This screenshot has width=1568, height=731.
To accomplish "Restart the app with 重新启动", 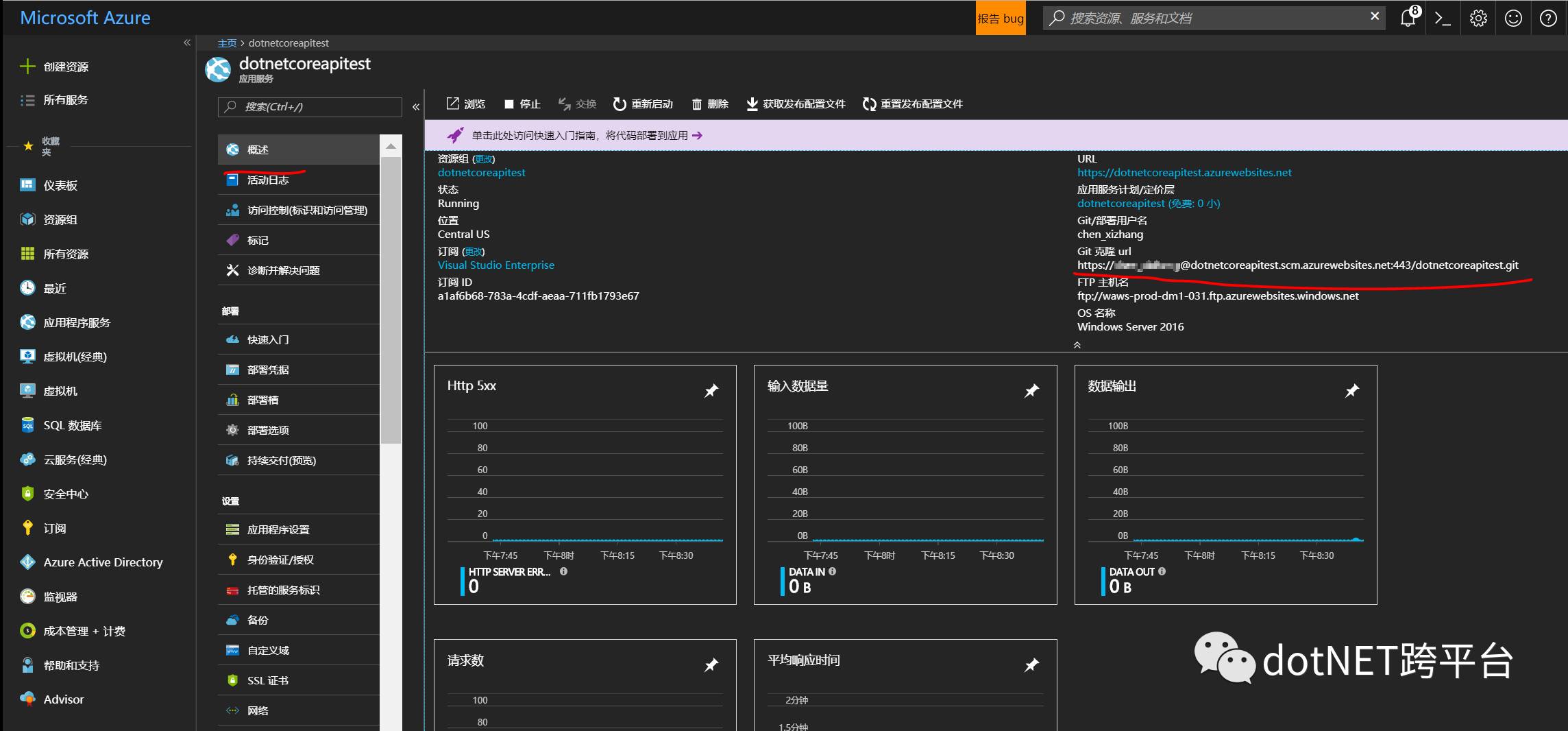I will pos(643,104).
